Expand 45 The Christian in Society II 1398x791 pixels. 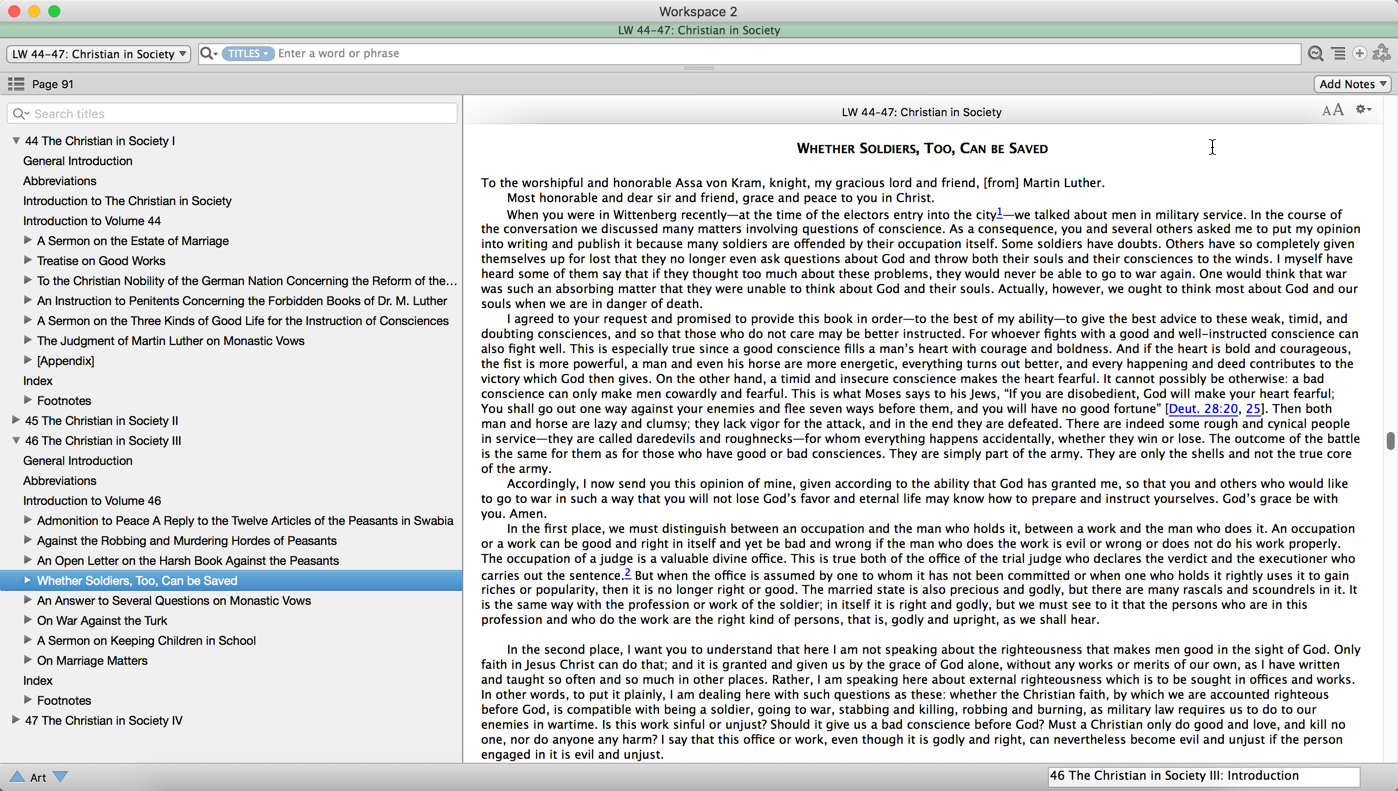click(16, 421)
